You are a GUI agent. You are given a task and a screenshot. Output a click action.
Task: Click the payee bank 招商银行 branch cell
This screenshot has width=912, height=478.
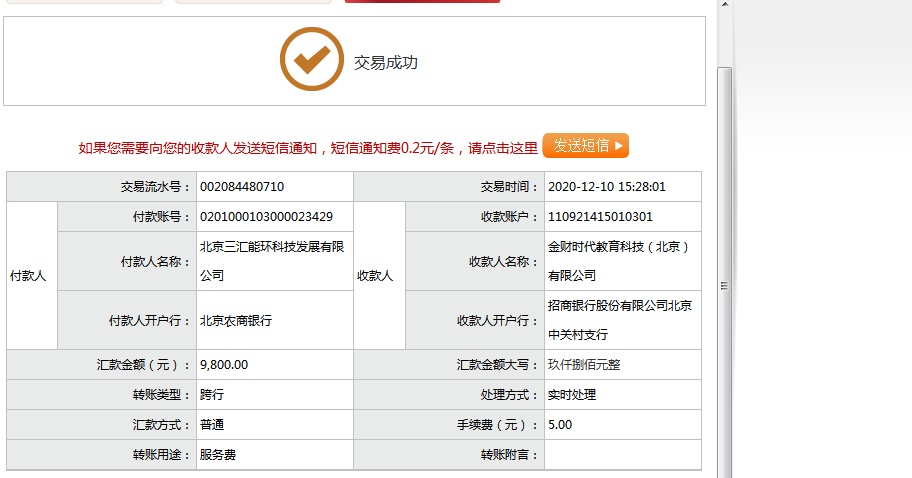[x=619, y=320]
